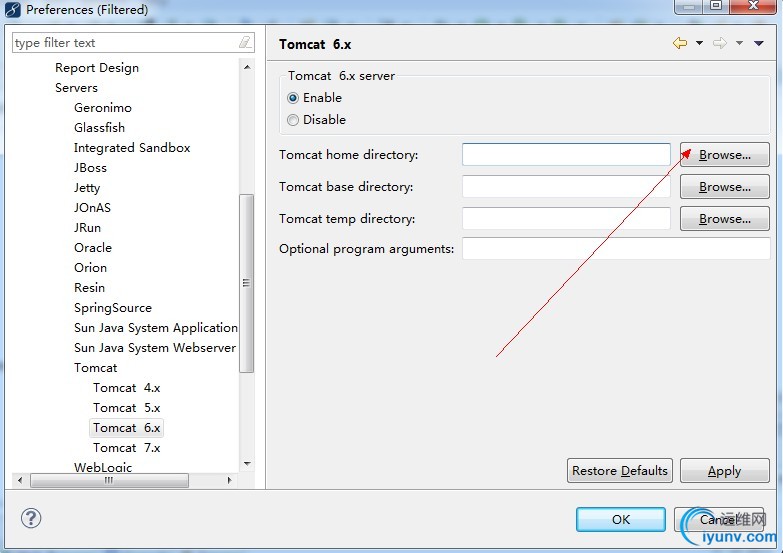Click the vertical scrollbar thumb in tree
The width and height of the screenshot is (783, 553).
pyautogui.click(x=247, y=283)
